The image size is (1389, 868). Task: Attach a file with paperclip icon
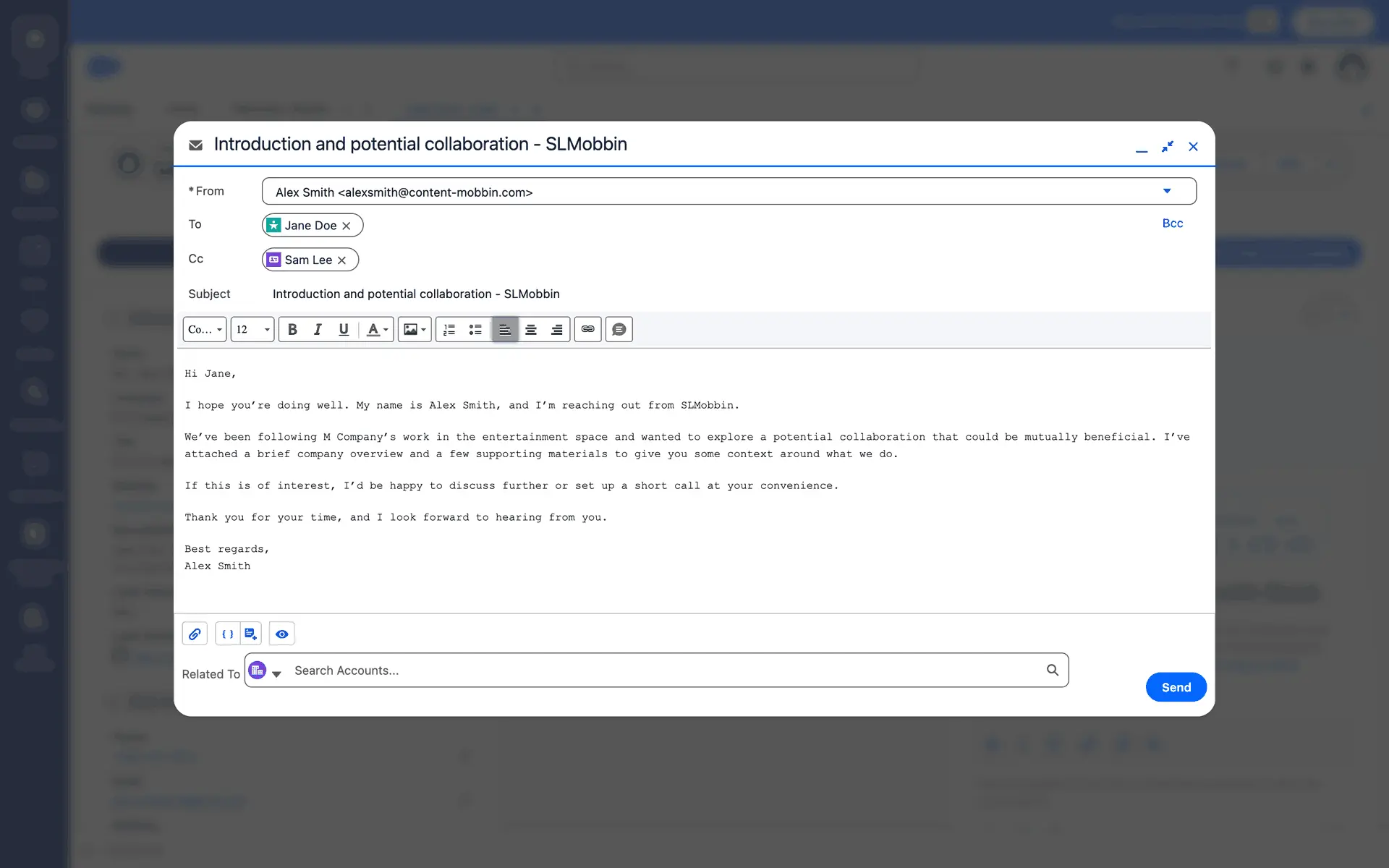coord(195,634)
